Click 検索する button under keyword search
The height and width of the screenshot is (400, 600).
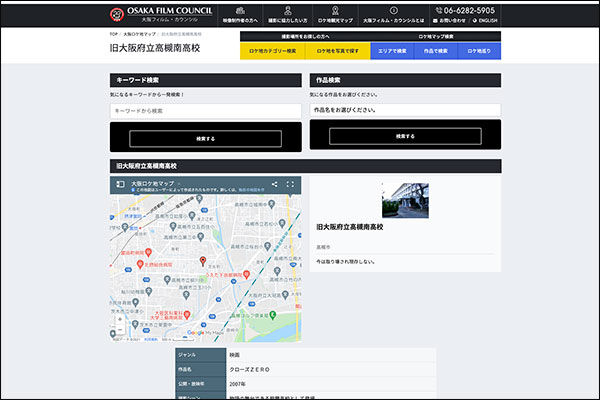pyautogui.click(x=205, y=139)
